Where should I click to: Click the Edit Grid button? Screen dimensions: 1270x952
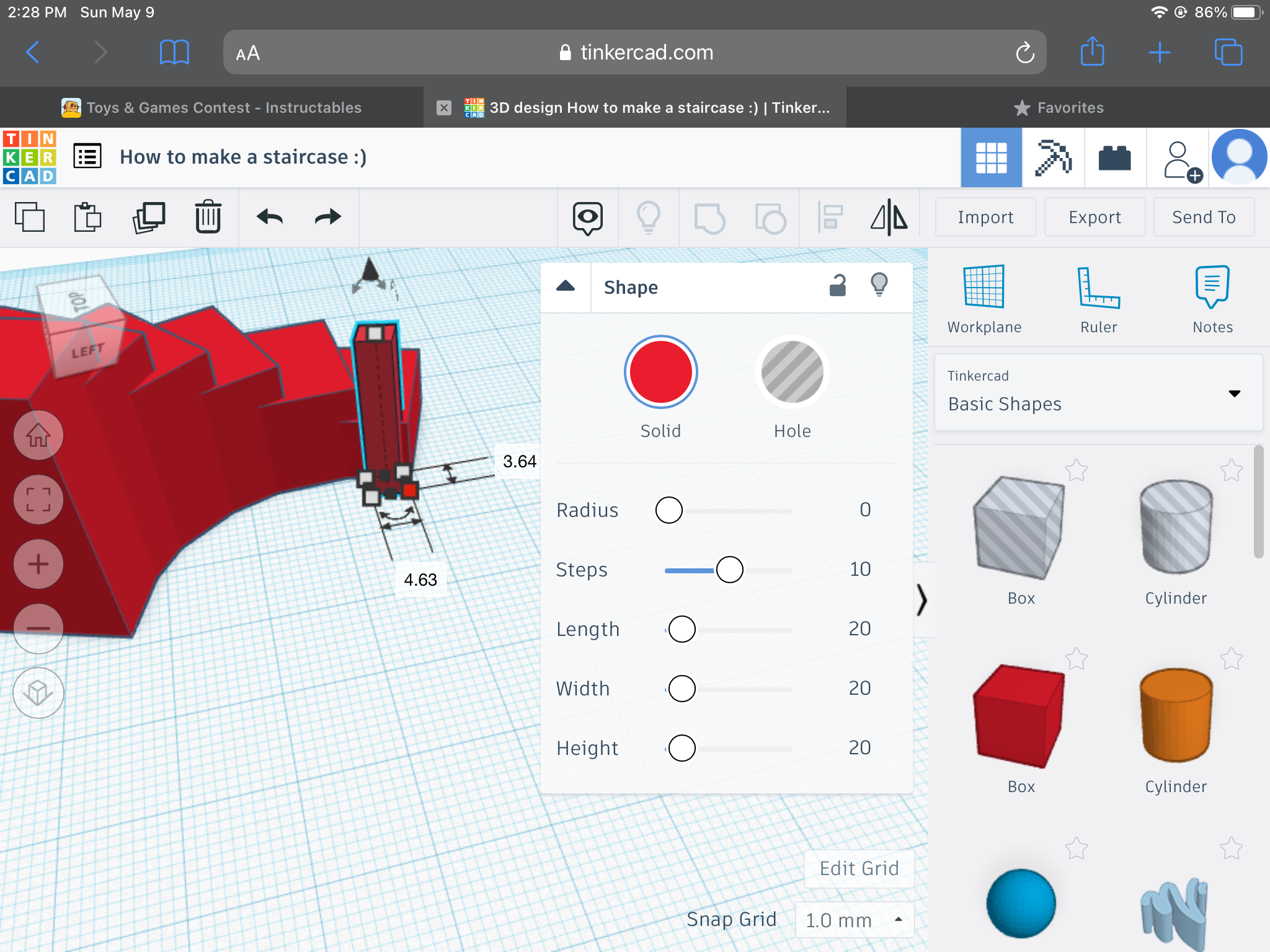(859, 868)
